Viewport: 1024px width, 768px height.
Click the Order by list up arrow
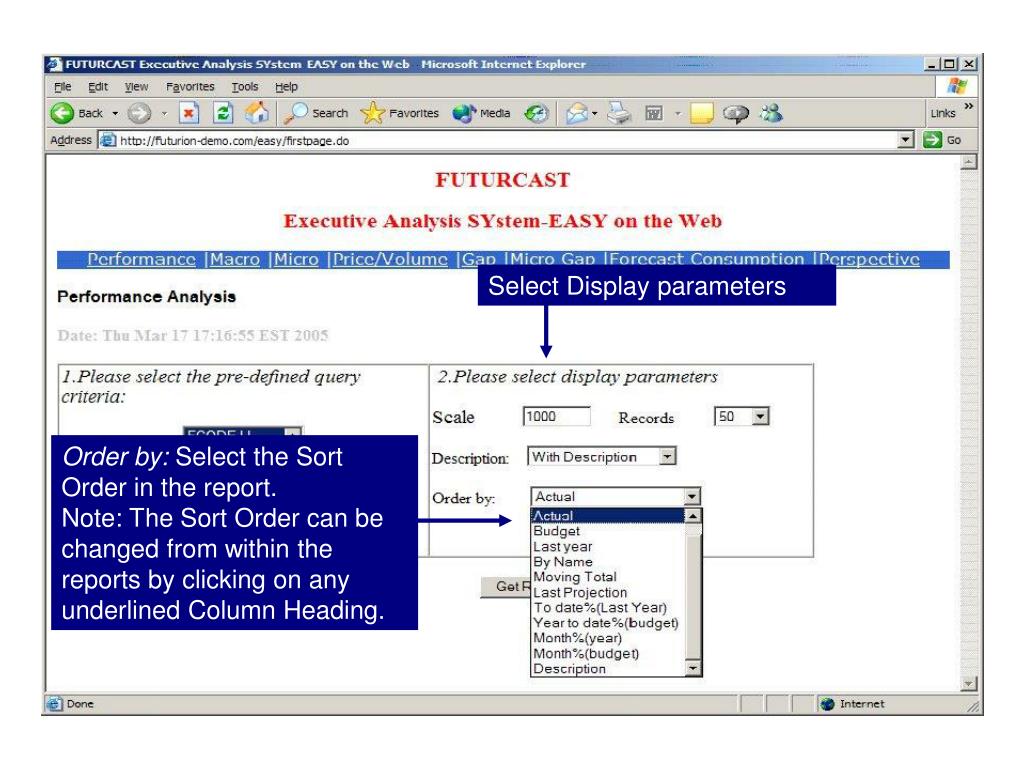coord(692,516)
